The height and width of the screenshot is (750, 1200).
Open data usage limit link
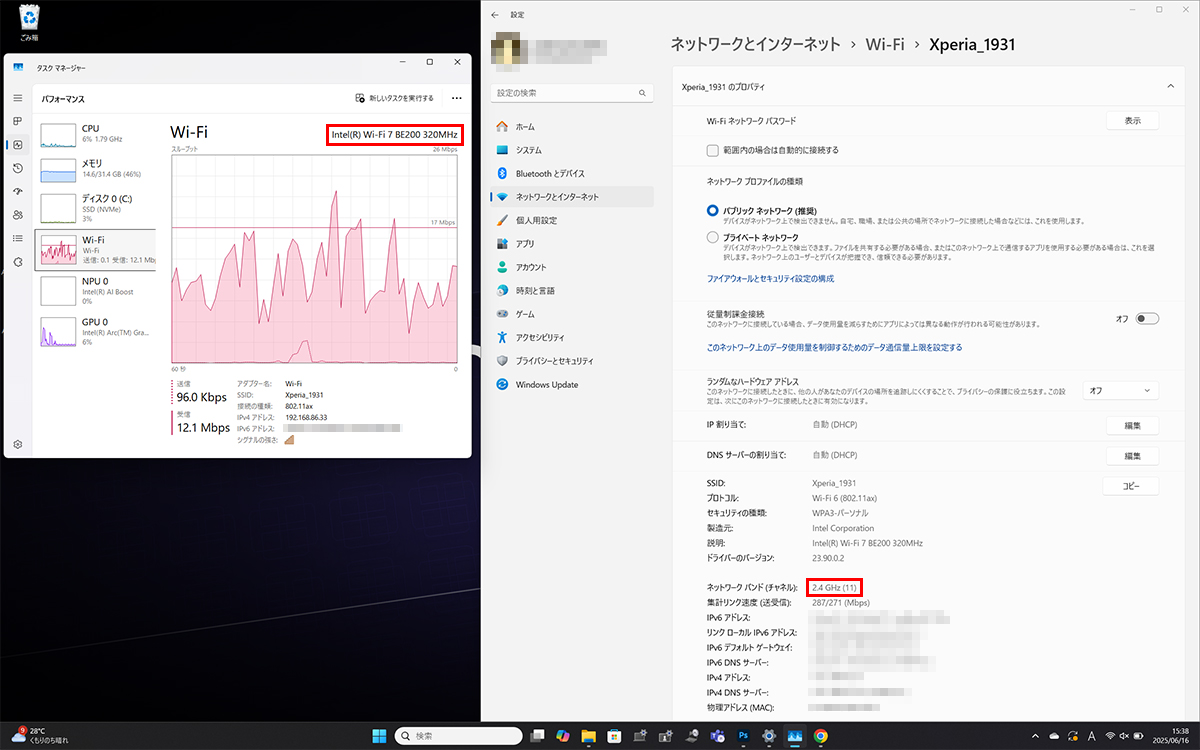coord(834,348)
